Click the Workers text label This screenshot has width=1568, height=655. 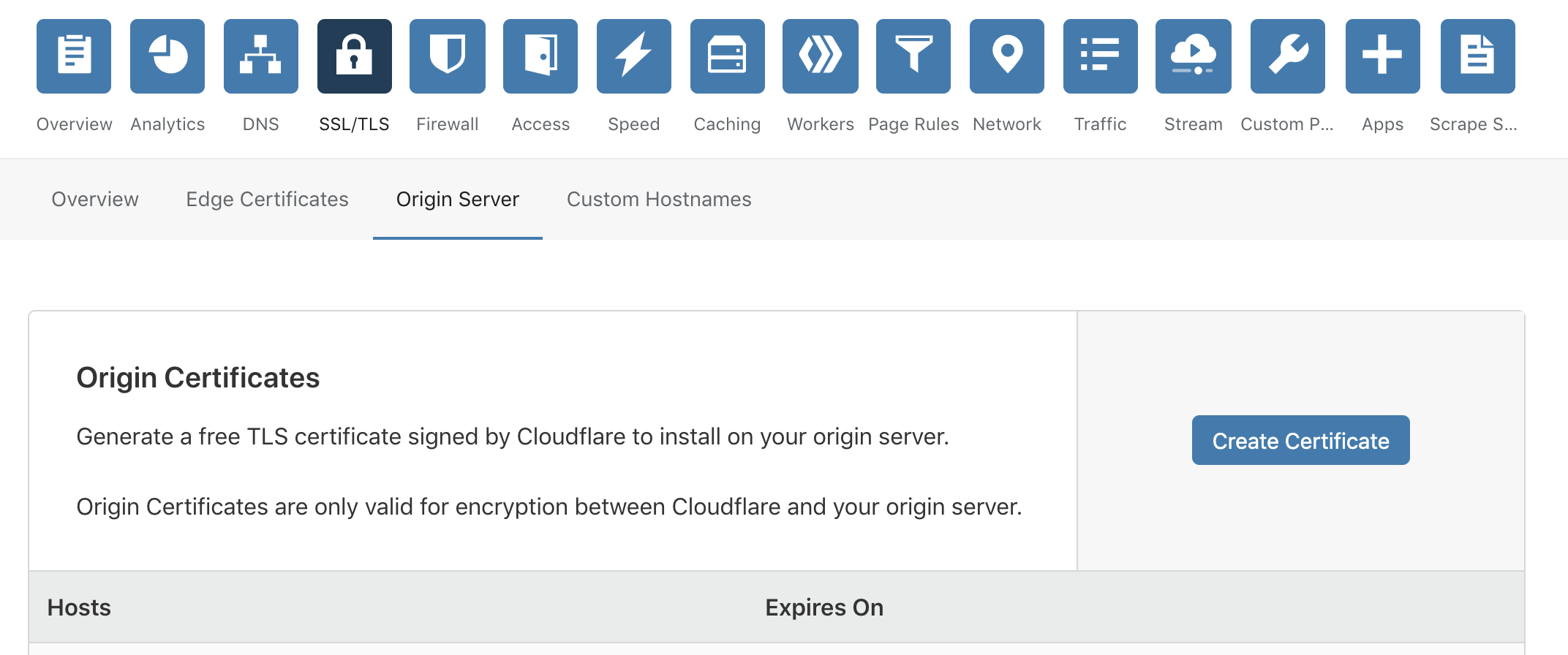821,124
